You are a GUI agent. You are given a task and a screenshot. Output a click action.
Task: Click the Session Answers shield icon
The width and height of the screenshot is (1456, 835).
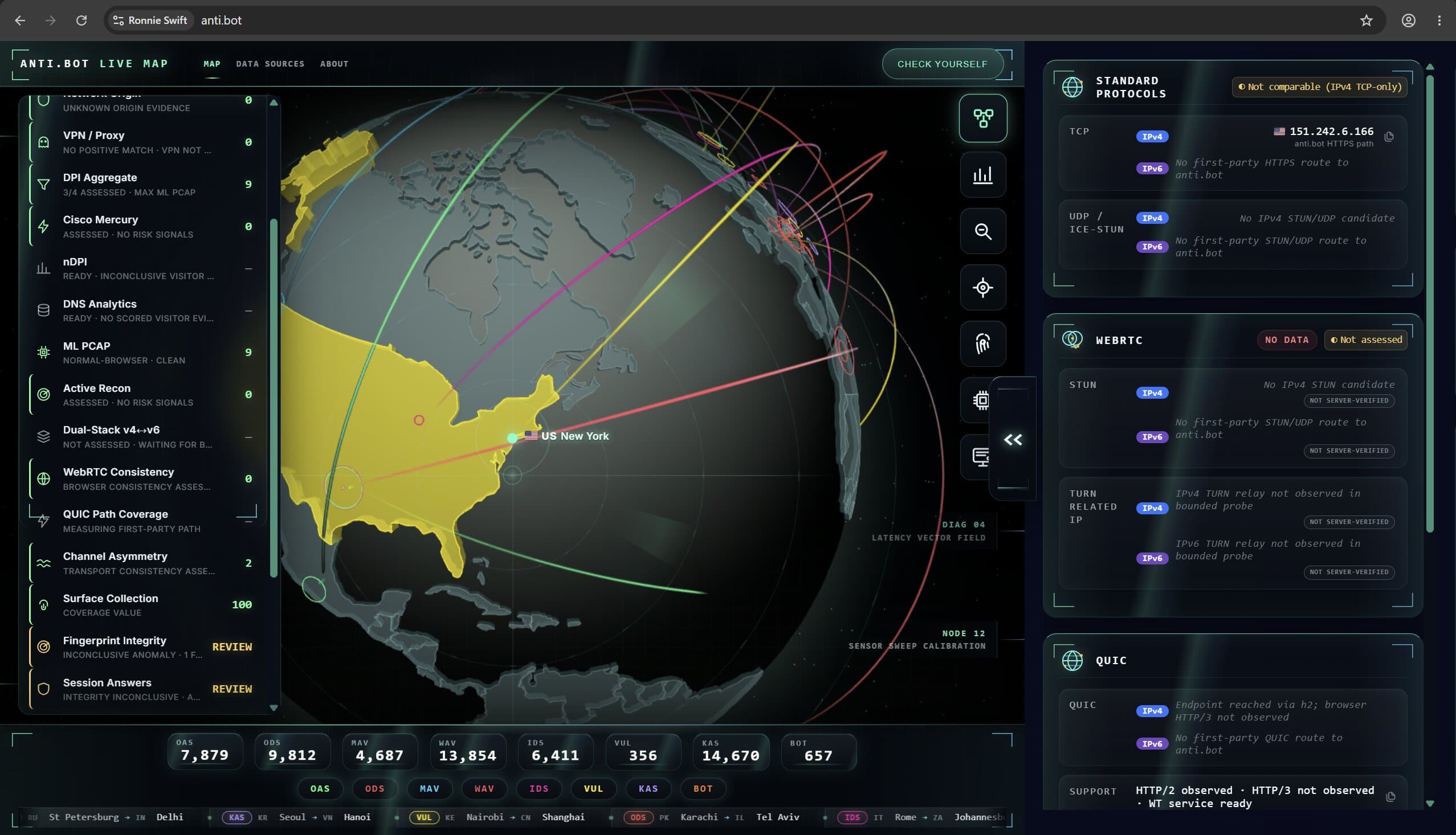pyautogui.click(x=44, y=689)
